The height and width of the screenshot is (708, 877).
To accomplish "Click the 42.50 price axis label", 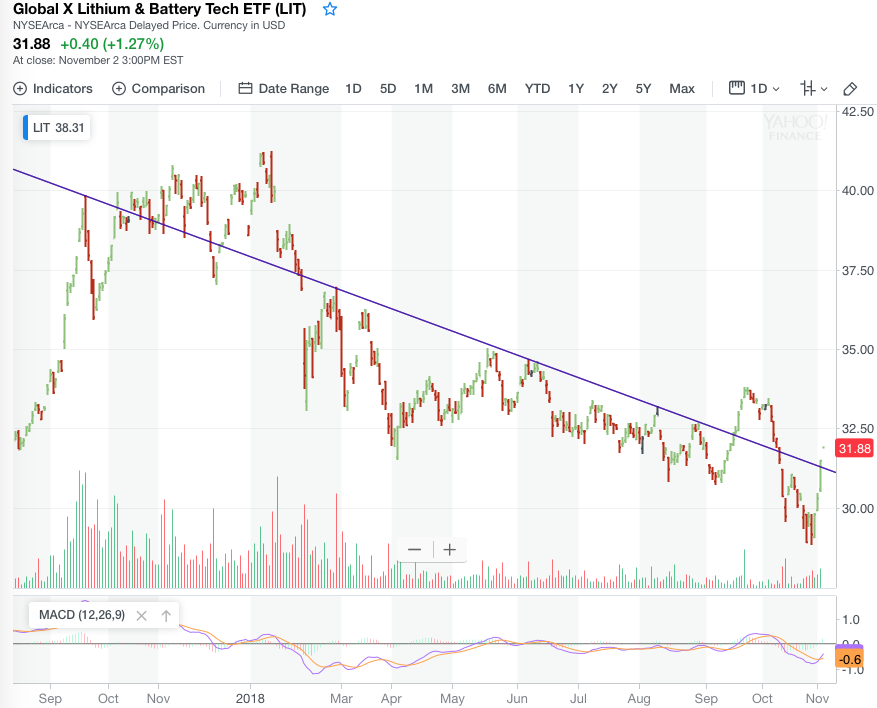I will 857,111.
